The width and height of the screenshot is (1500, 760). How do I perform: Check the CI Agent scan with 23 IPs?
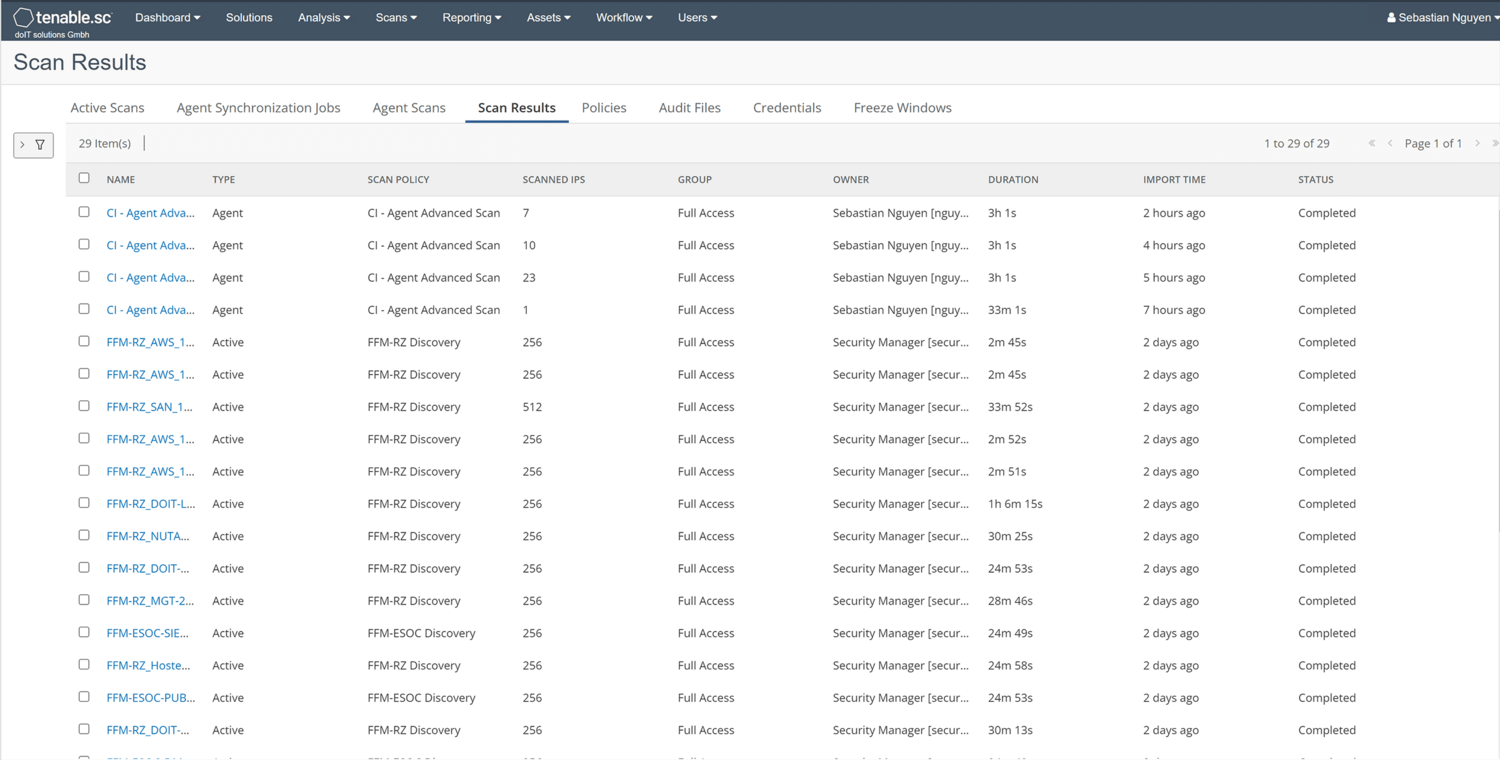(84, 277)
